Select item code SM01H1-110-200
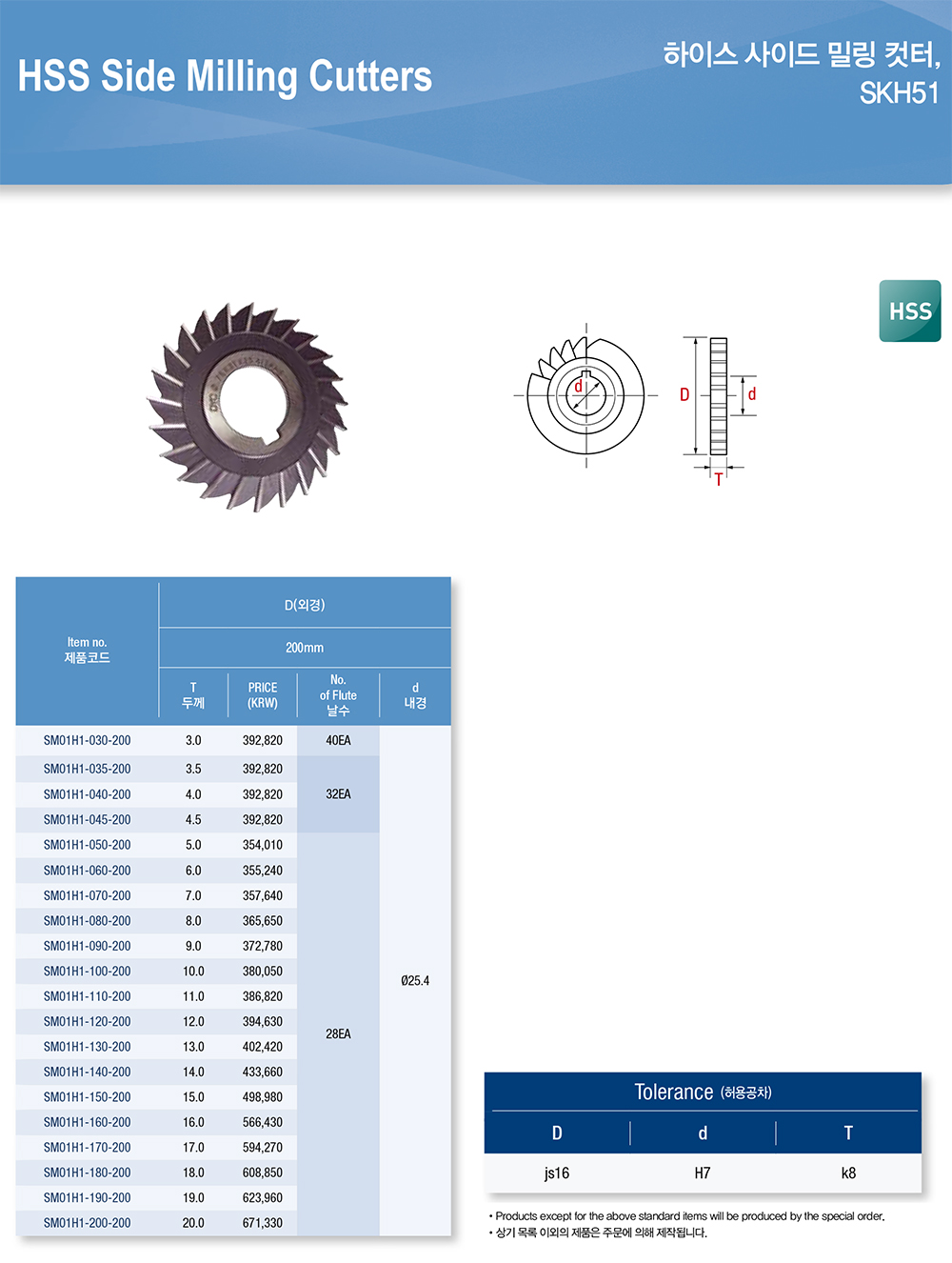Image resolution: width=952 pixels, height=1263 pixels. pos(88,996)
